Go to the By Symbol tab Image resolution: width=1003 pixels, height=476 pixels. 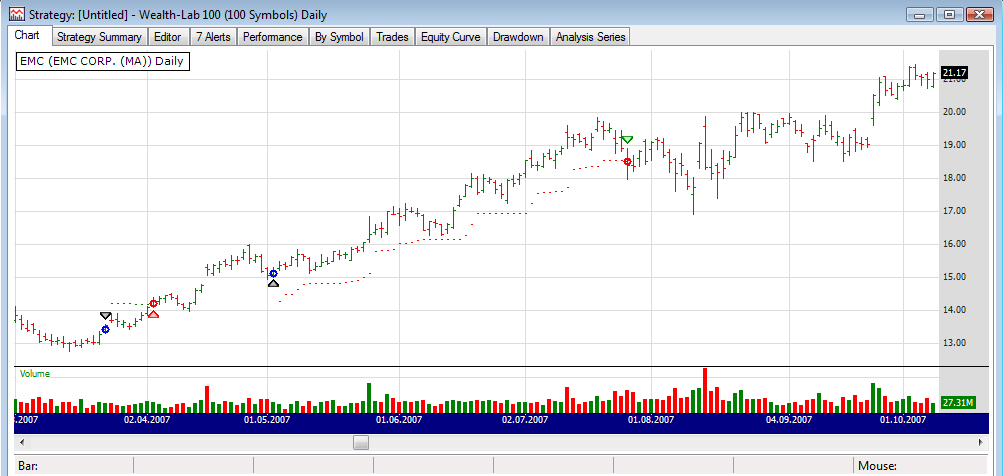coord(338,37)
